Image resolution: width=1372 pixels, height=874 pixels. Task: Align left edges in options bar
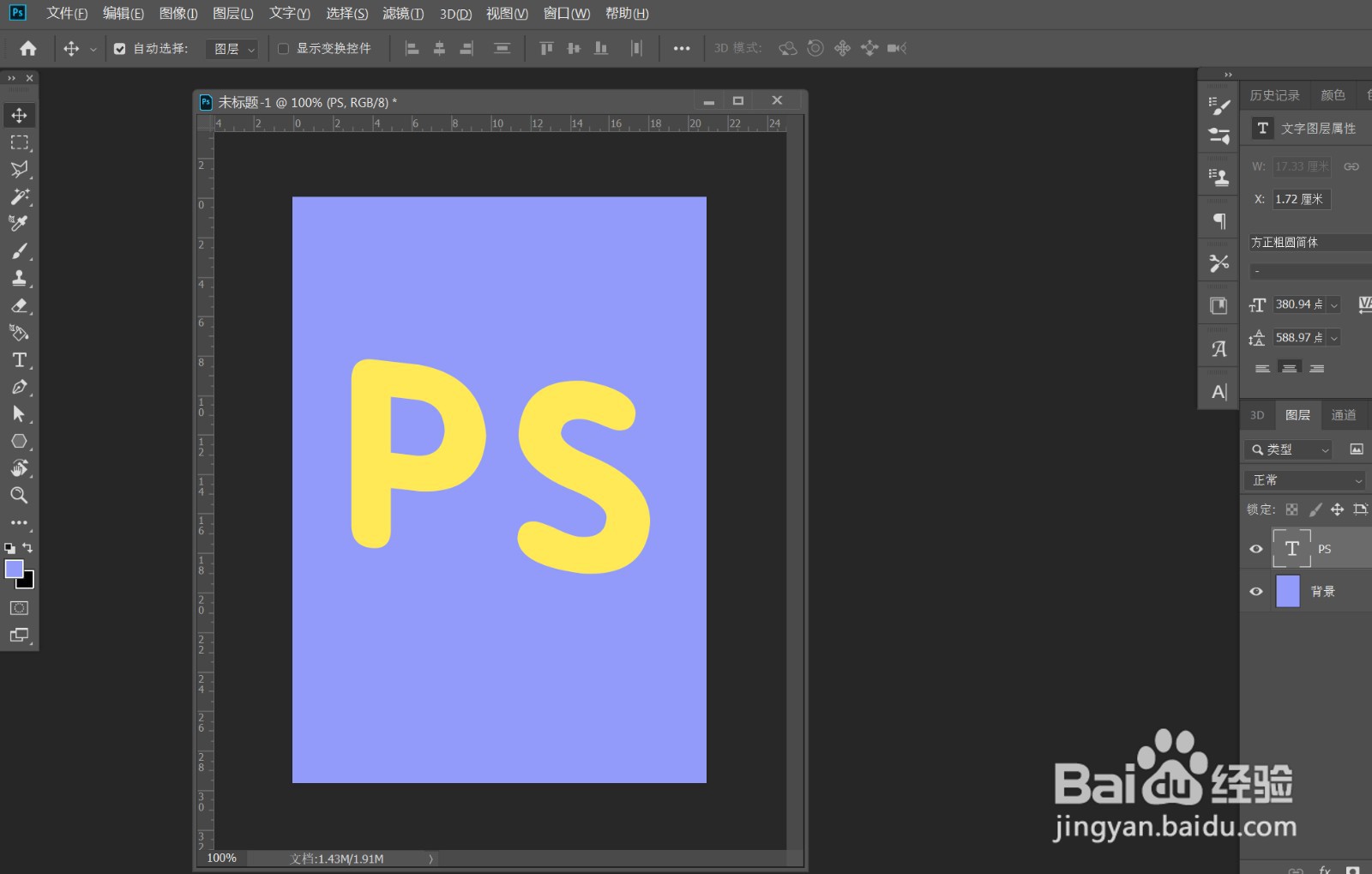pyautogui.click(x=412, y=49)
